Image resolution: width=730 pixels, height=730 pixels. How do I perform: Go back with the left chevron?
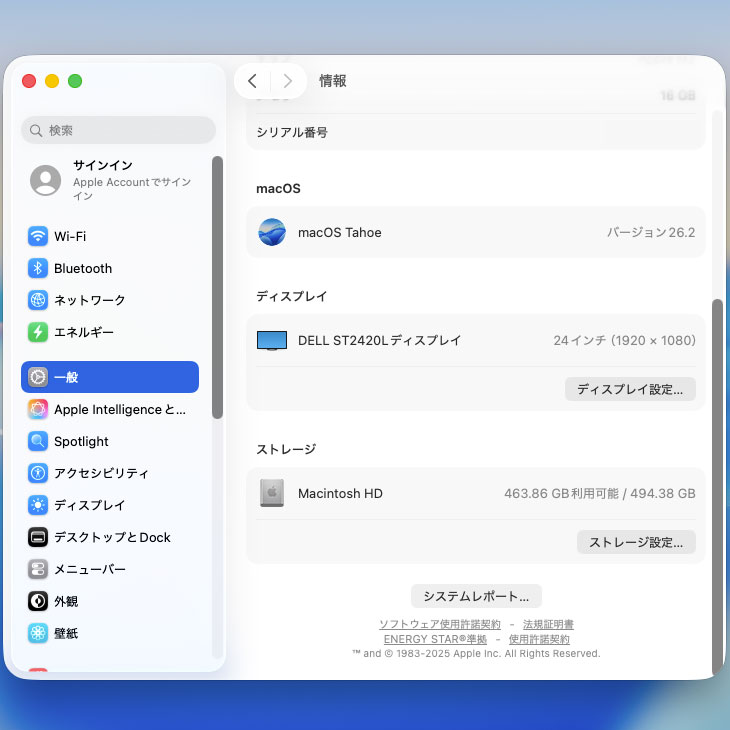coord(252,81)
